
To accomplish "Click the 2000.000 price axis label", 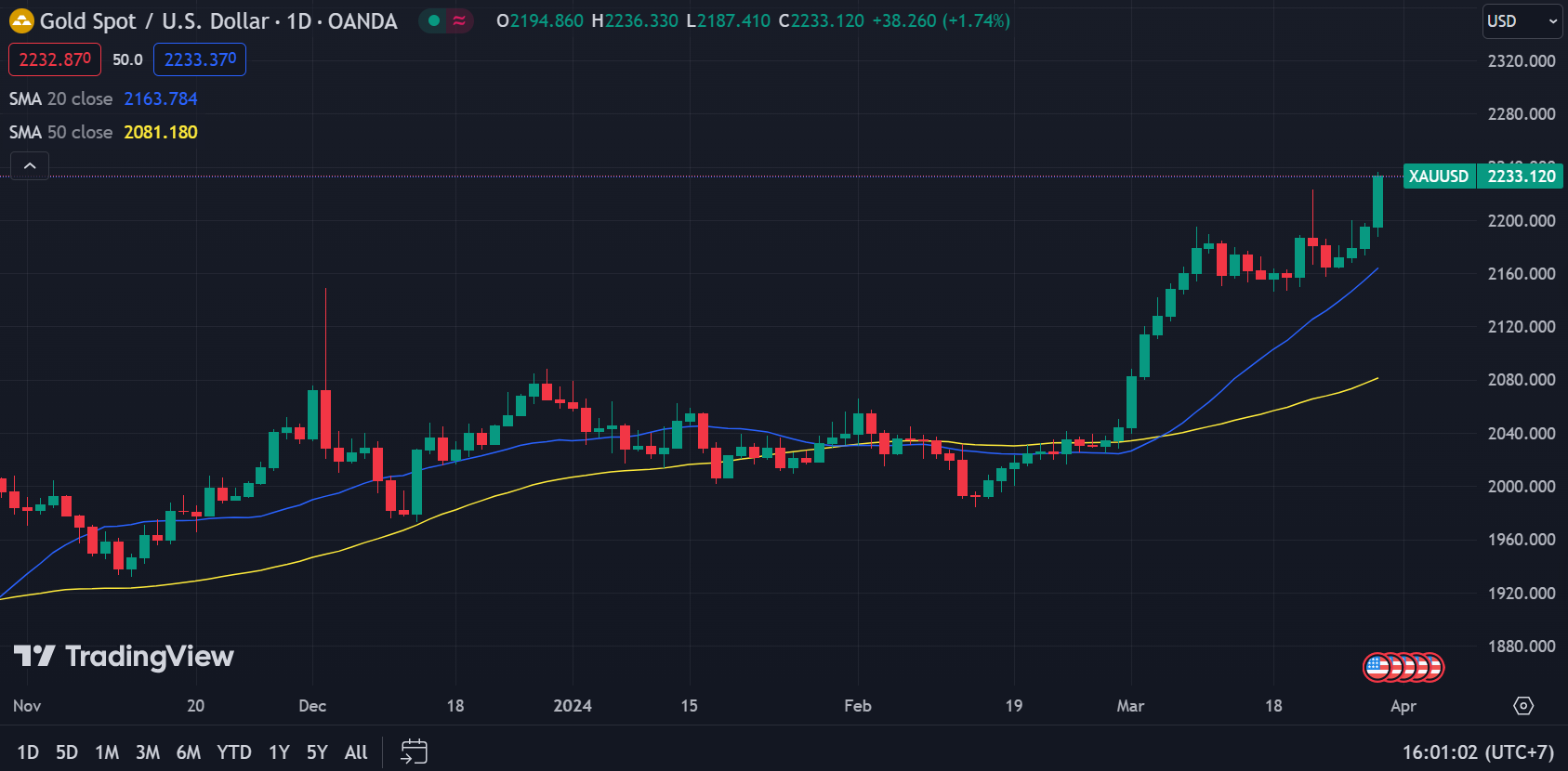I will [x=1521, y=487].
